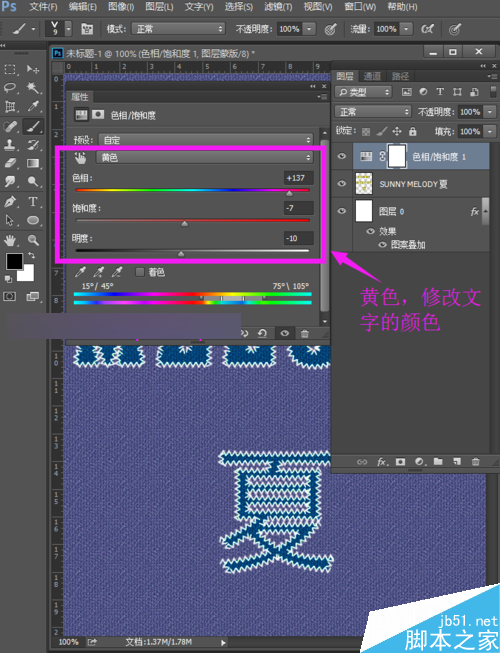Select the Dodge tool

33,181
